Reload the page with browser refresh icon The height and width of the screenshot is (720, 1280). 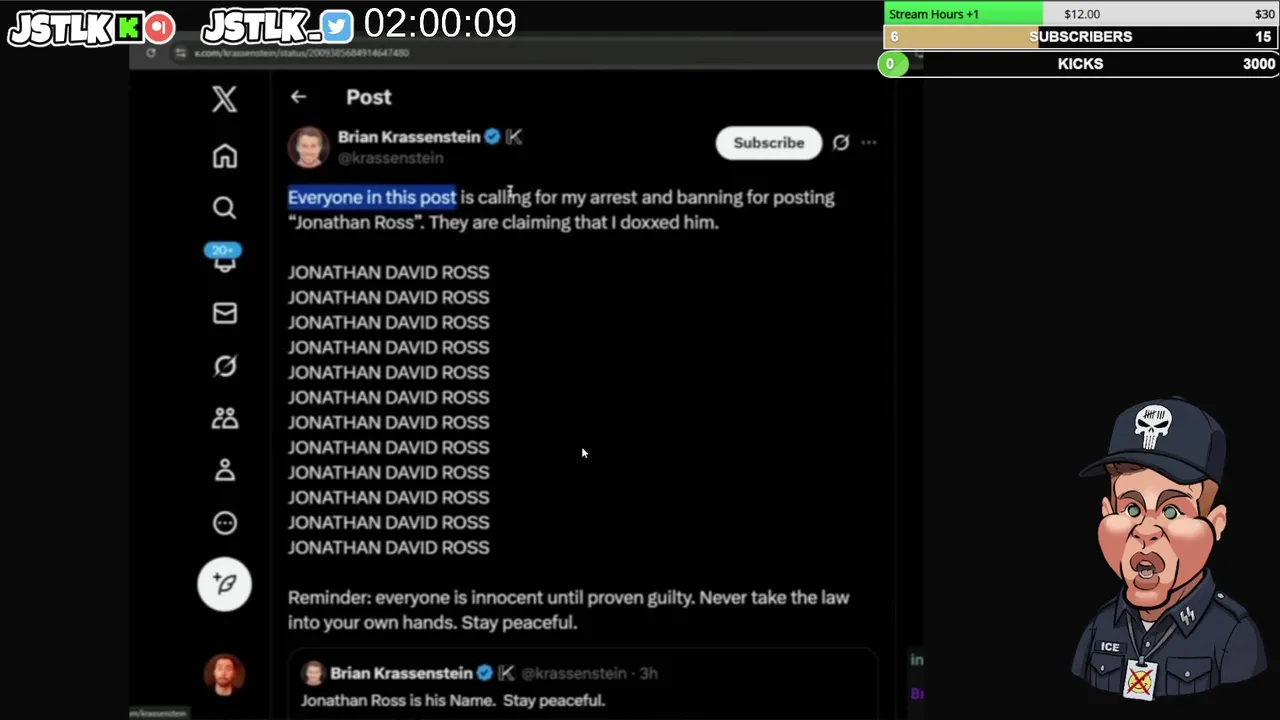(151, 53)
